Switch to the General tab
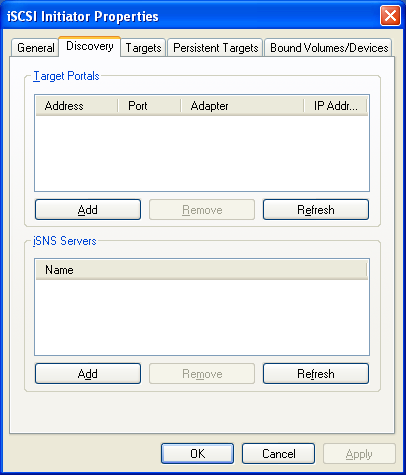This screenshot has height=475, width=406. point(35,48)
